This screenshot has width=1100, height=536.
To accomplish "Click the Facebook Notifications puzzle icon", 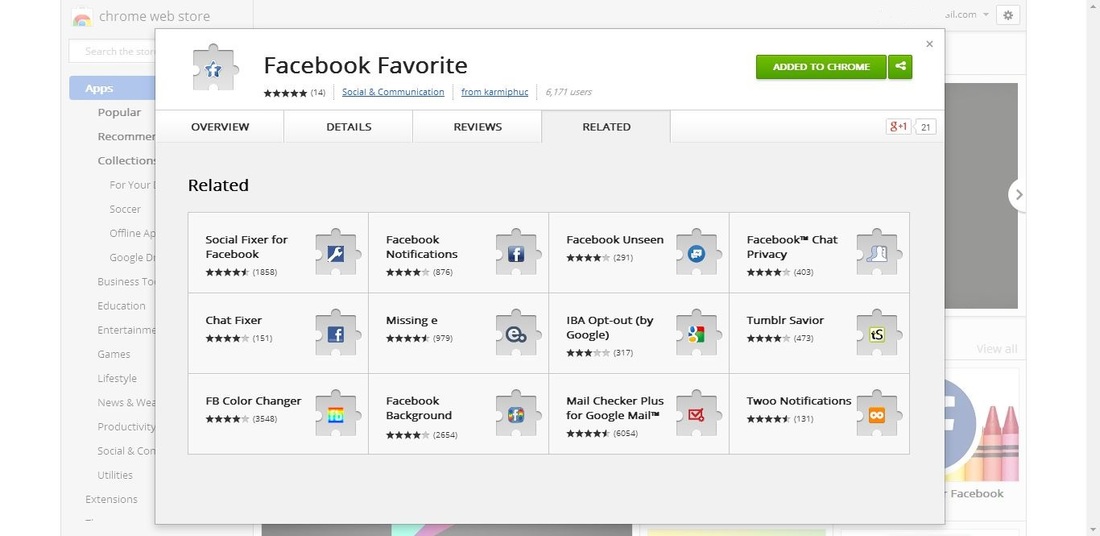I will [x=516, y=253].
